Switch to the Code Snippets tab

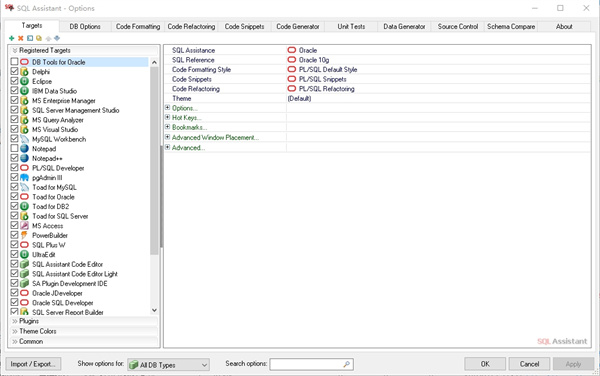point(245,26)
